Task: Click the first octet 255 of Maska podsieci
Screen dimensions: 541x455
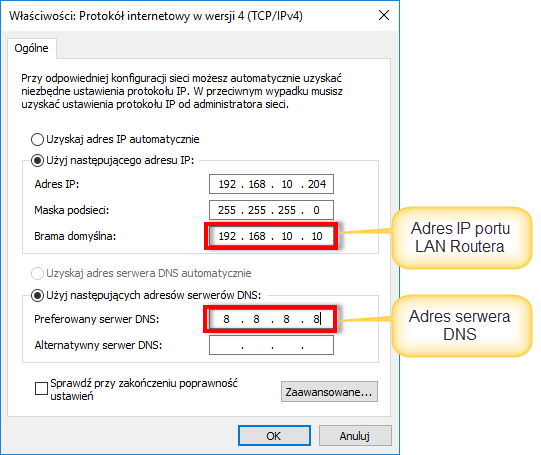Action: point(227,210)
